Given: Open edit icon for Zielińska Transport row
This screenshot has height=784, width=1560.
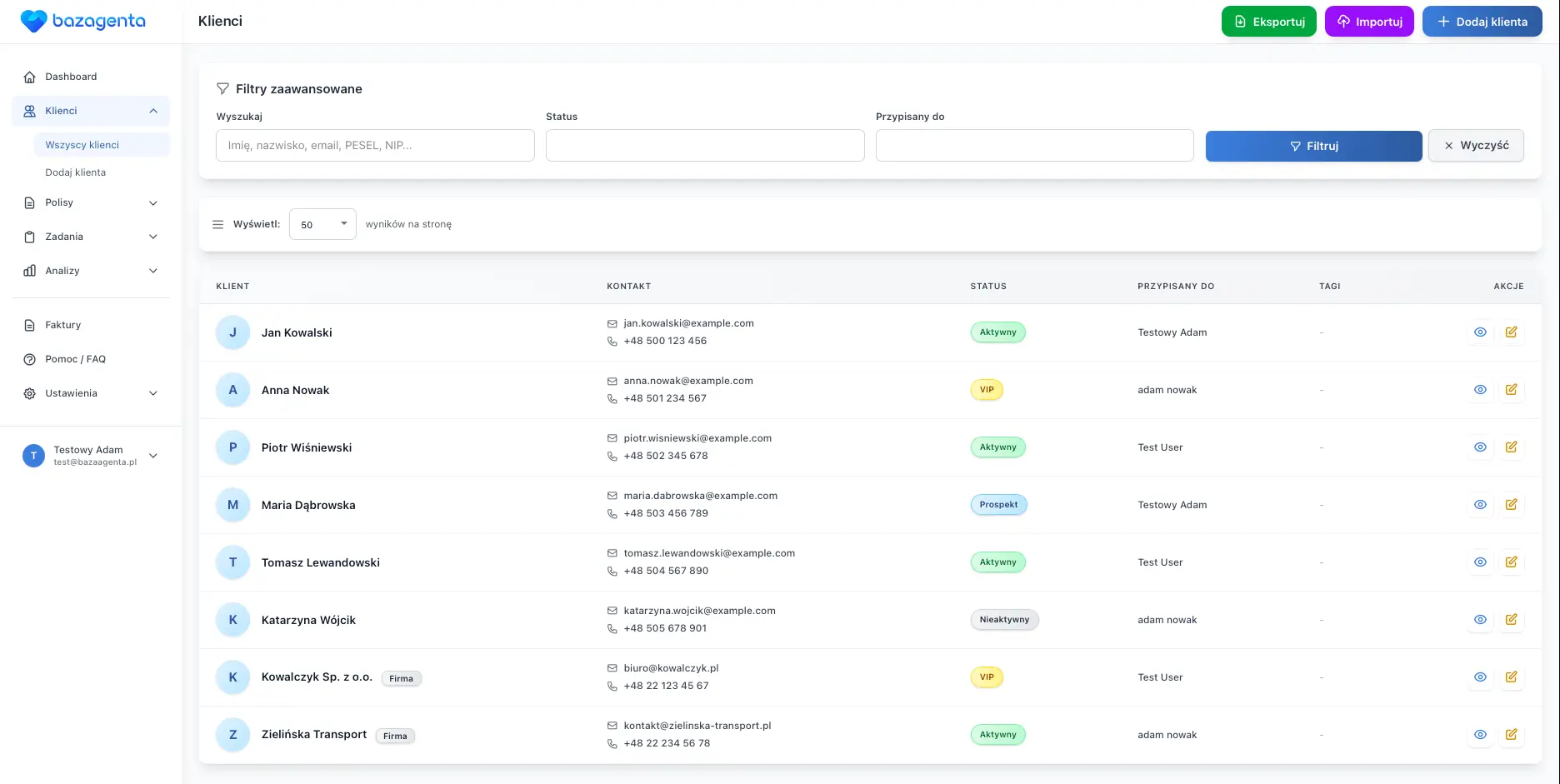Looking at the screenshot, I should (x=1511, y=735).
